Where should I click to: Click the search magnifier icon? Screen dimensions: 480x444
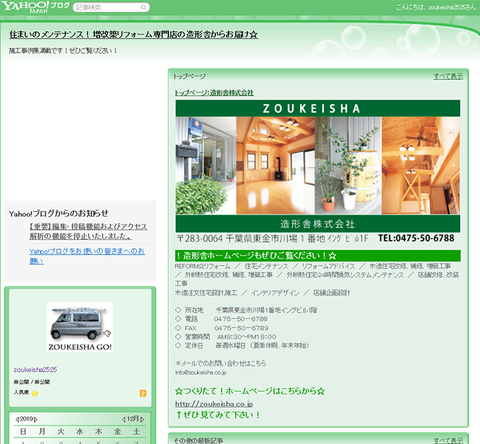143,7
